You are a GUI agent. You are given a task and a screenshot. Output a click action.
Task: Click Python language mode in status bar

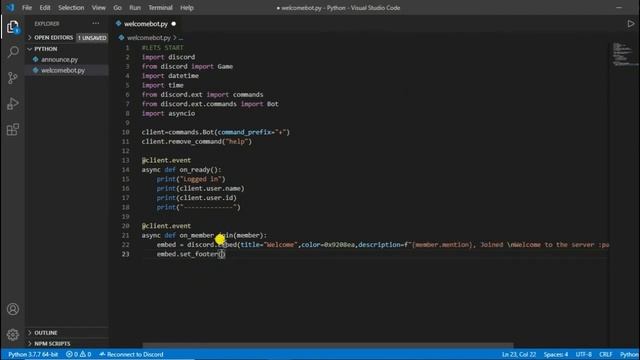pyautogui.click(x=629, y=354)
